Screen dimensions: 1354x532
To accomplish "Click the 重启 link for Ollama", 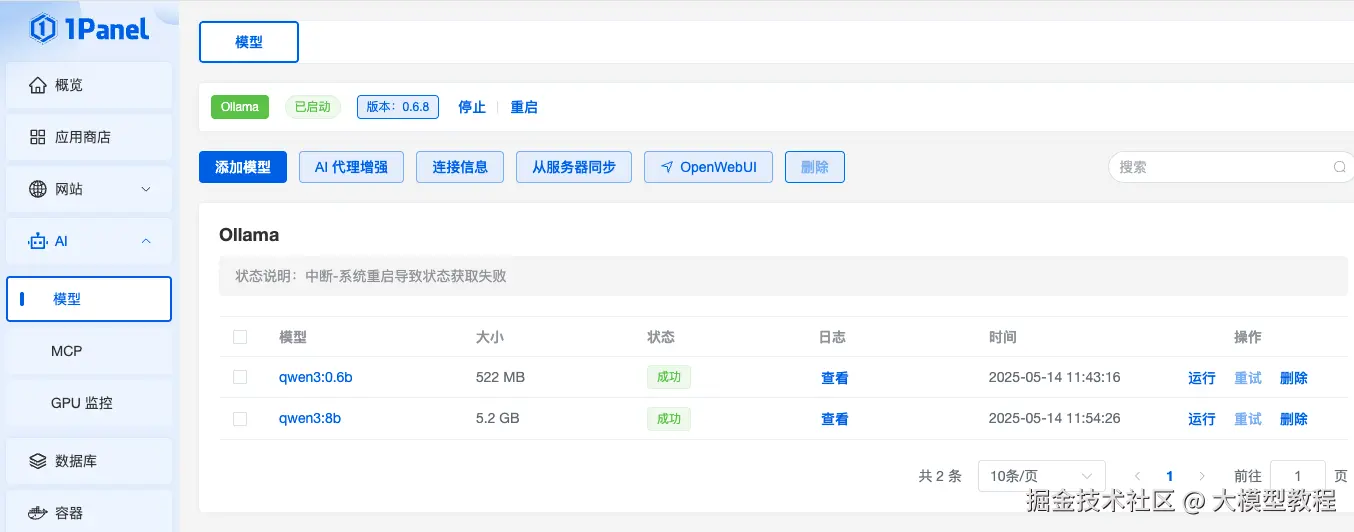I will (524, 107).
